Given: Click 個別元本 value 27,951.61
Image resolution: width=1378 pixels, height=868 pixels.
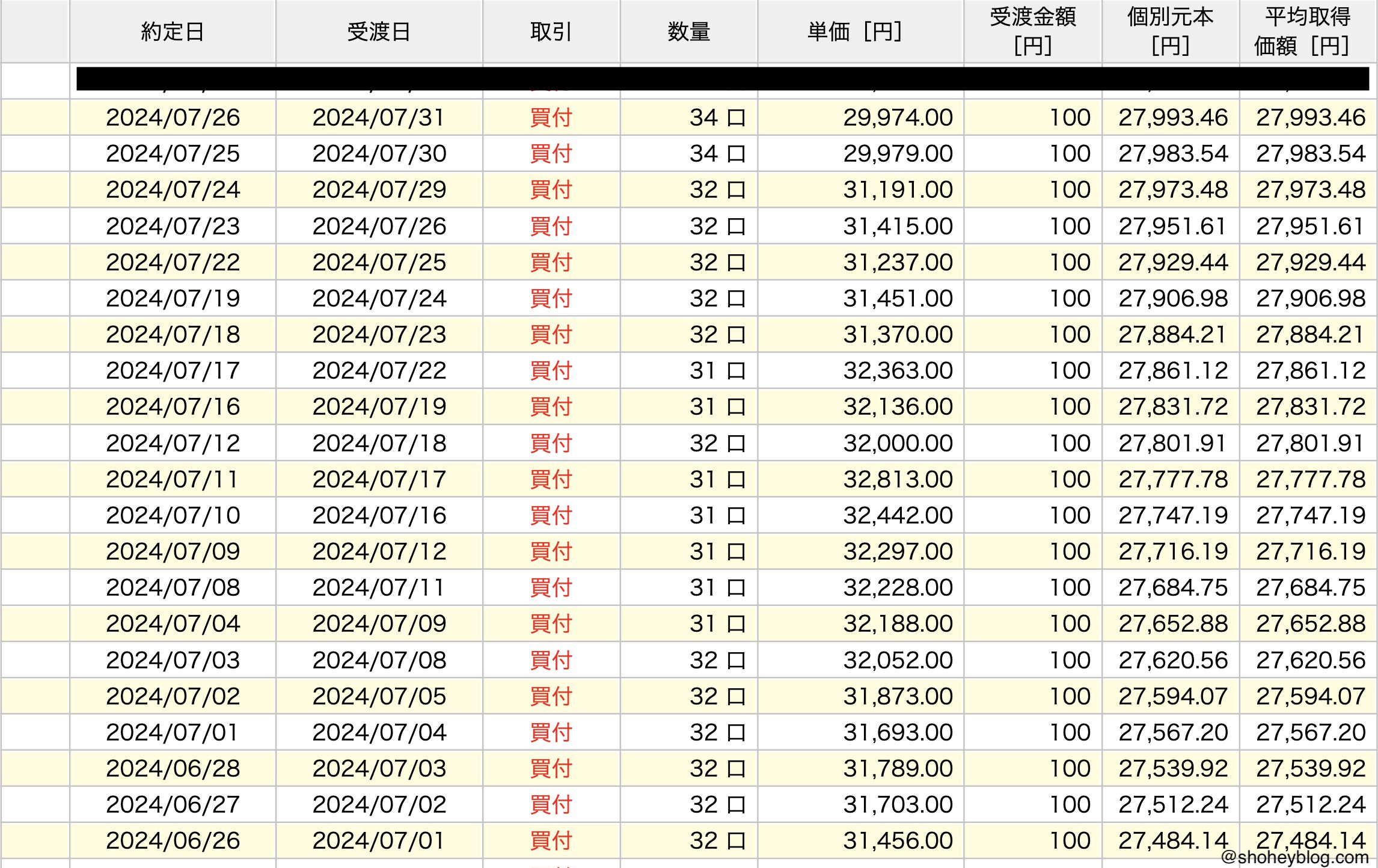Looking at the screenshot, I should [1173, 226].
